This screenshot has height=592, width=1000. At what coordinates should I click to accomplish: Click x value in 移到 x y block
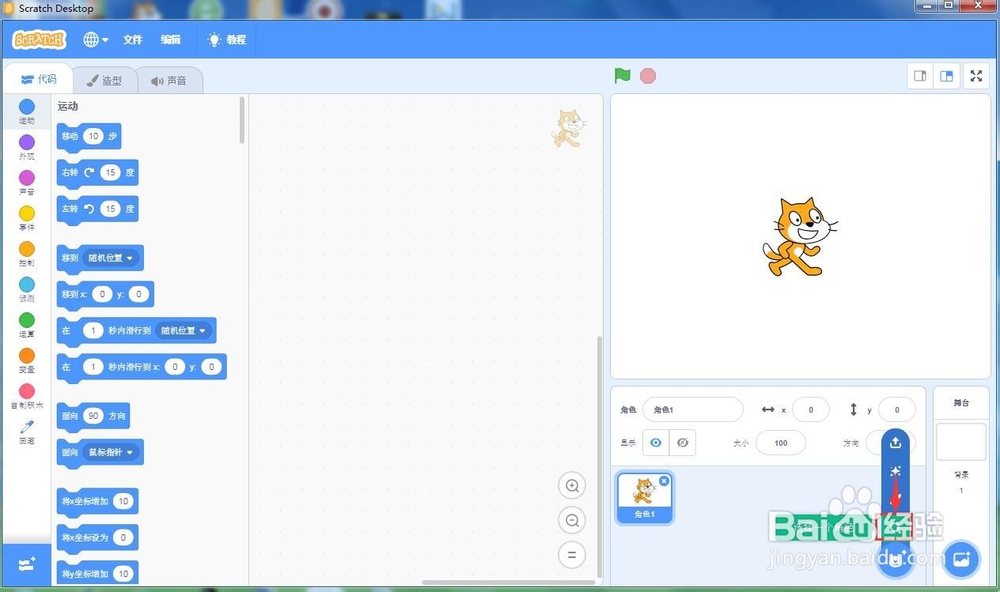pyautogui.click(x=102, y=294)
